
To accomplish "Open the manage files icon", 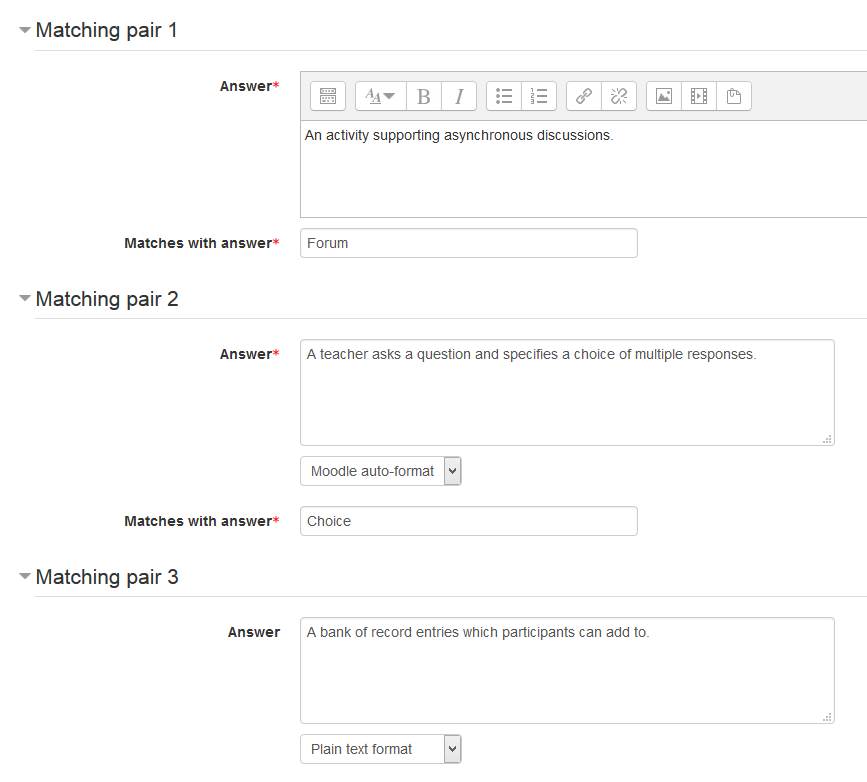I will [734, 96].
